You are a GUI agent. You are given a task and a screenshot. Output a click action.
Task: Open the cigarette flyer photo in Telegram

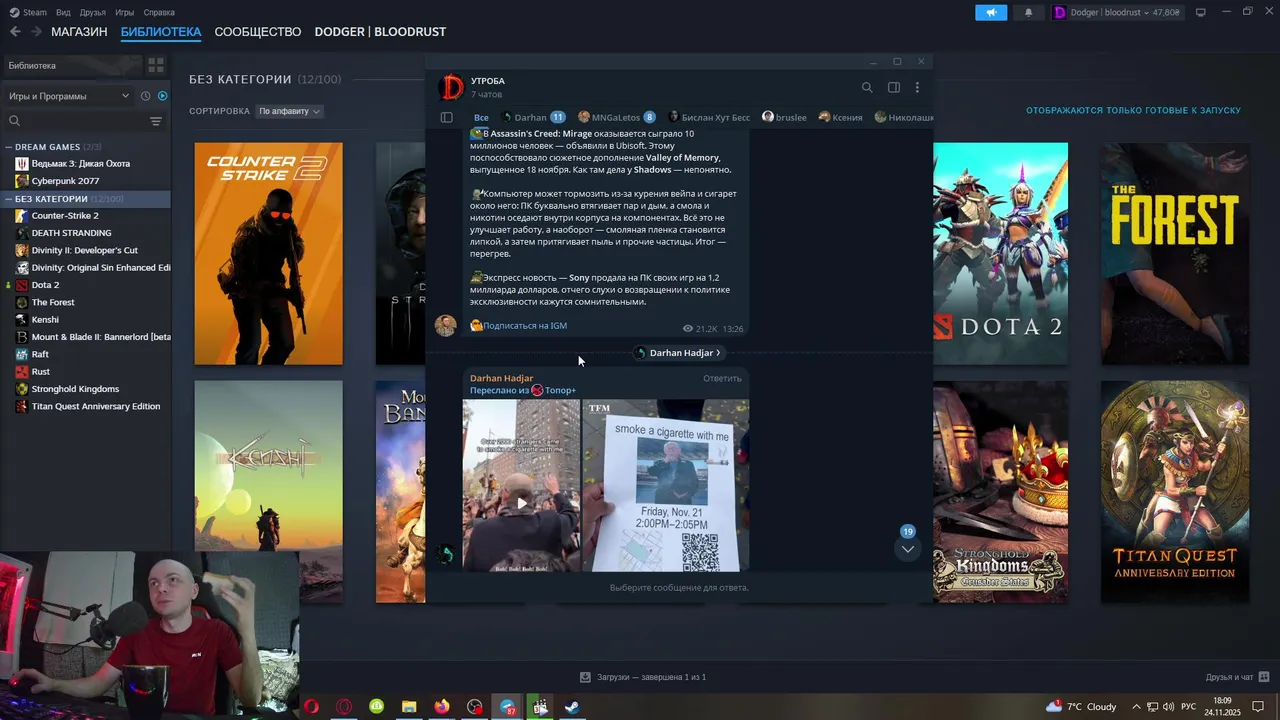pyautogui.click(x=666, y=486)
